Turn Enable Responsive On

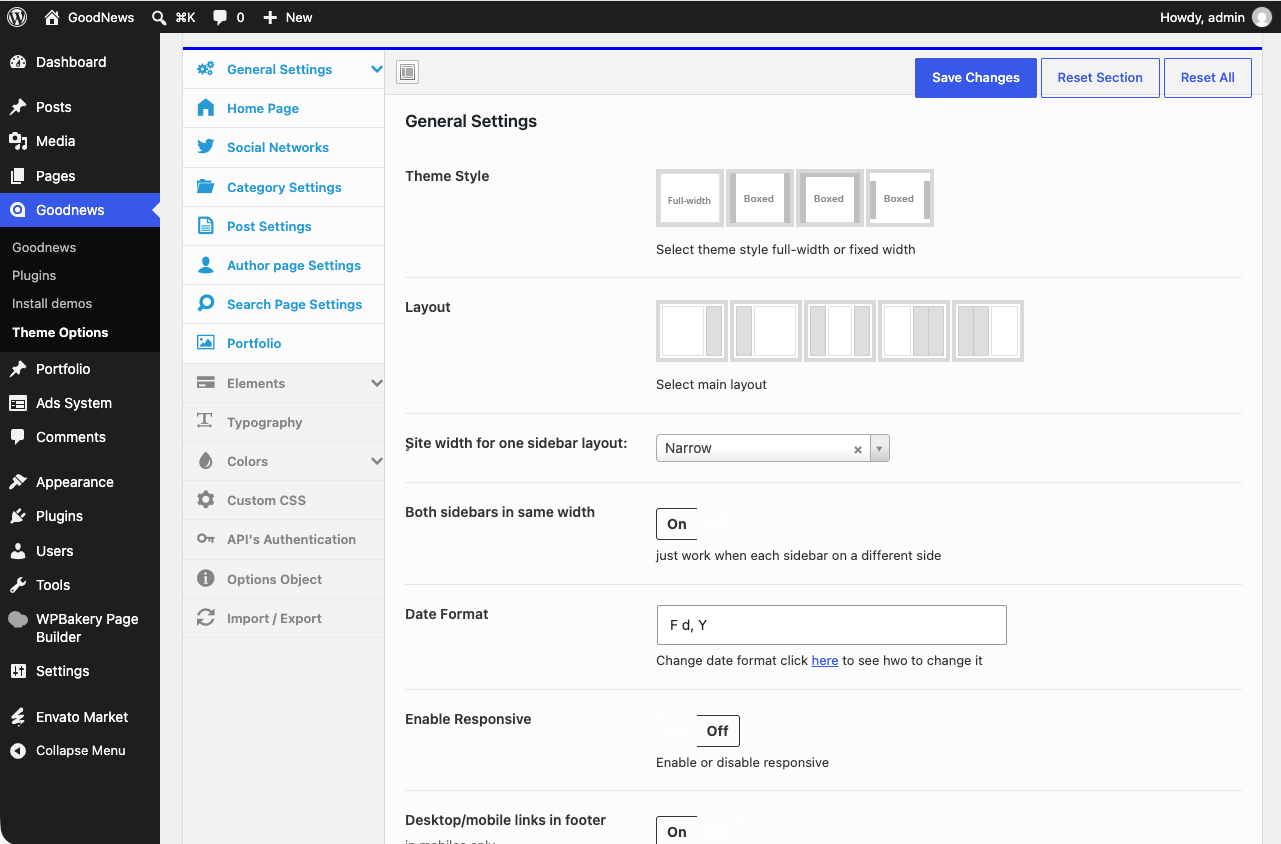677,731
